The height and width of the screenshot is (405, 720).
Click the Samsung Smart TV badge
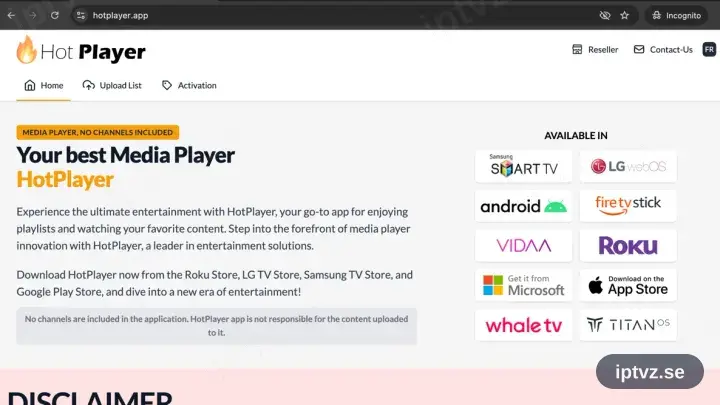(x=523, y=166)
